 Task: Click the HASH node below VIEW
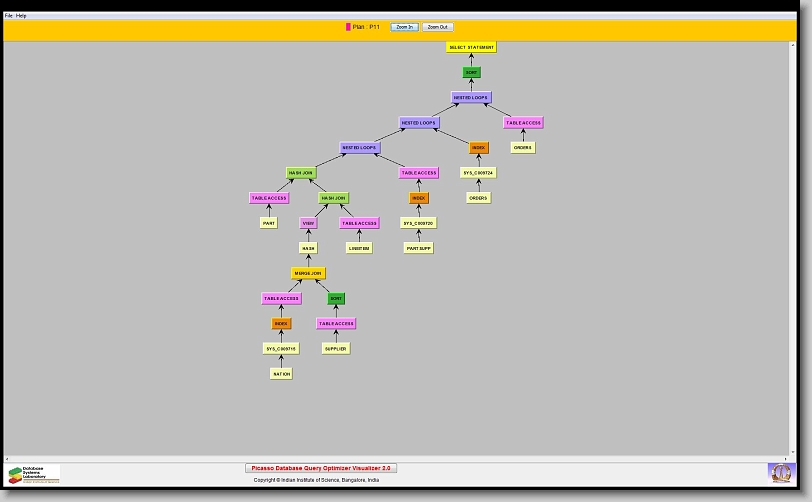(308, 248)
